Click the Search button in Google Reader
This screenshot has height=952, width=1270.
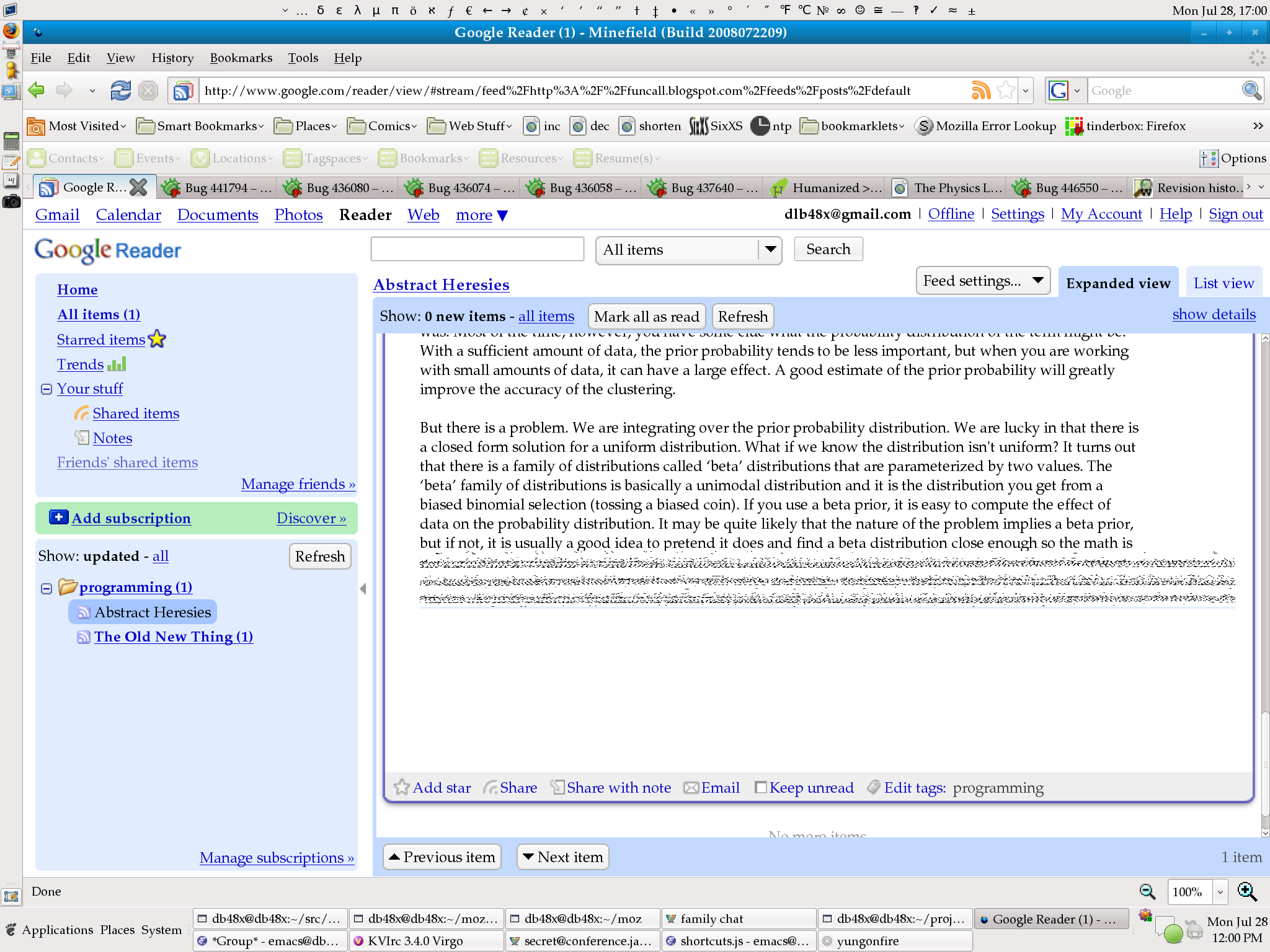coord(828,249)
